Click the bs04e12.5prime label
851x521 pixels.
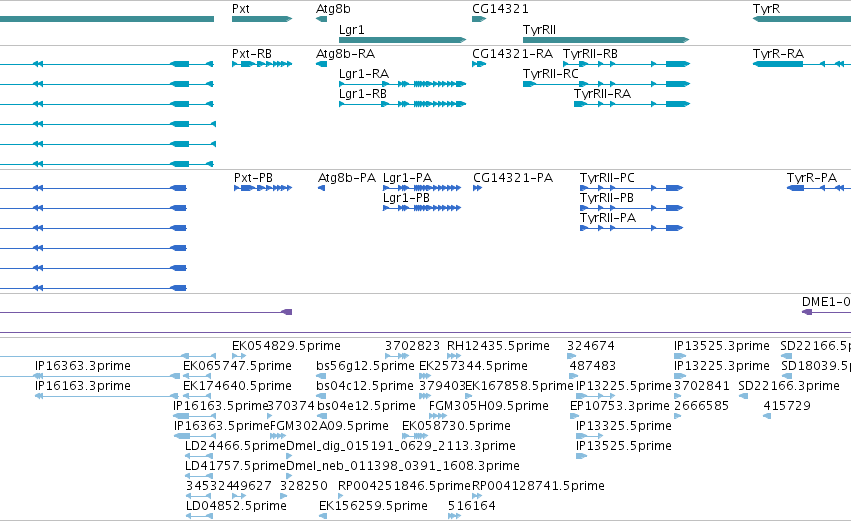point(366,406)
